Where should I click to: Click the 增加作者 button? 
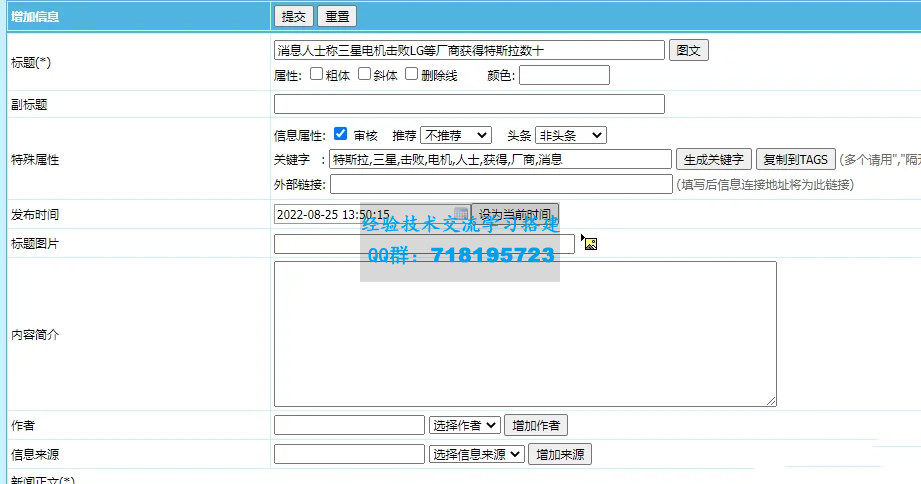pyautogui.click(x=536, y=425)
